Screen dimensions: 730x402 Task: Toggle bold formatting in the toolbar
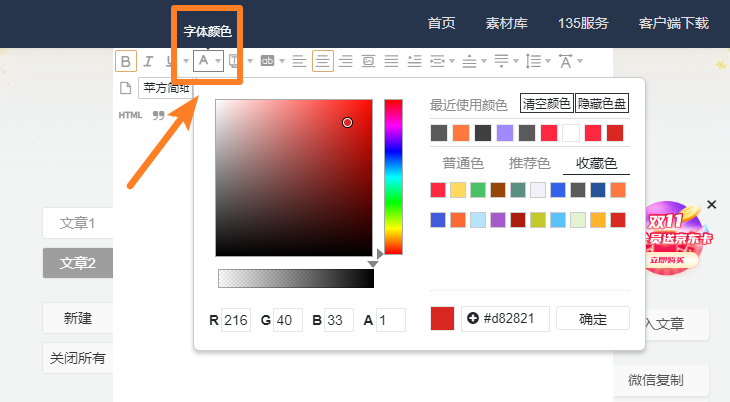[126, 61]
